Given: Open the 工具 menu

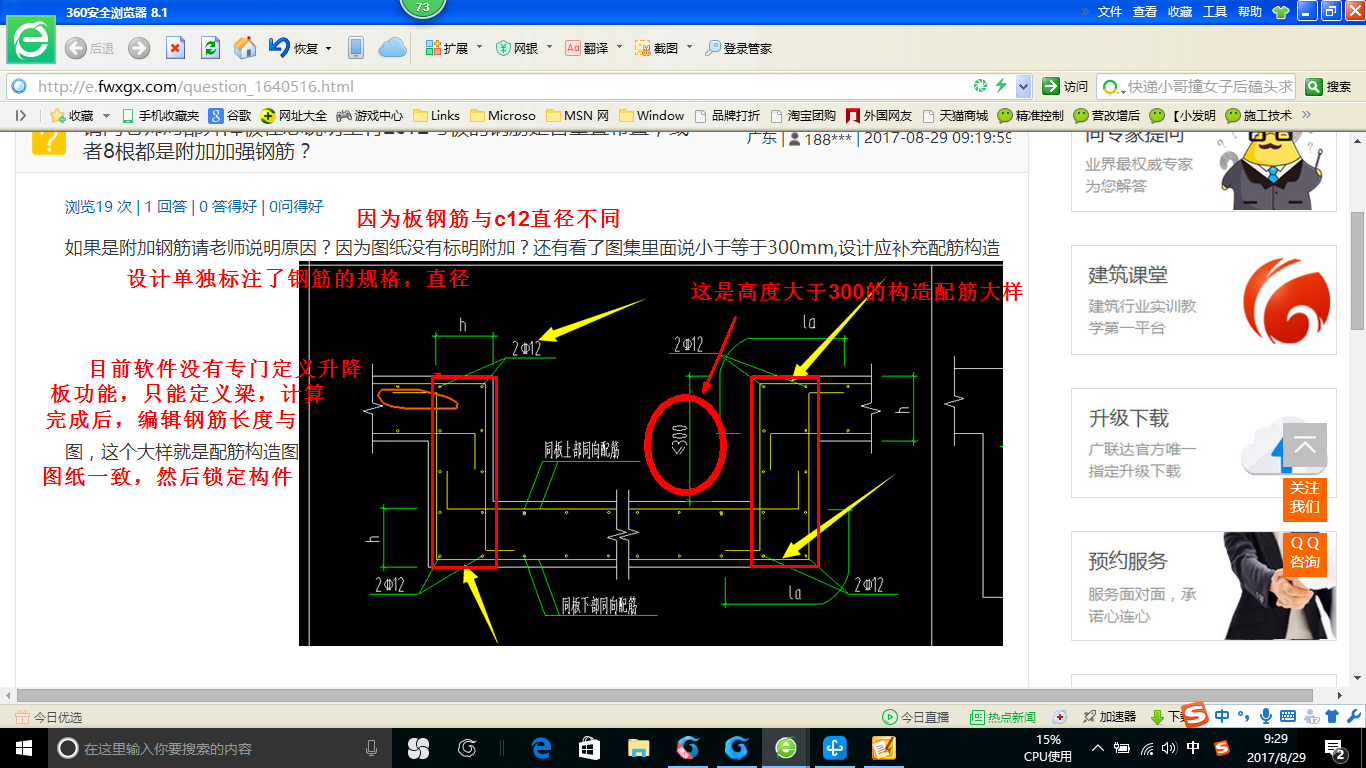Looking at the screenshot, I should pyautogui.click(x=1215, y=12).
